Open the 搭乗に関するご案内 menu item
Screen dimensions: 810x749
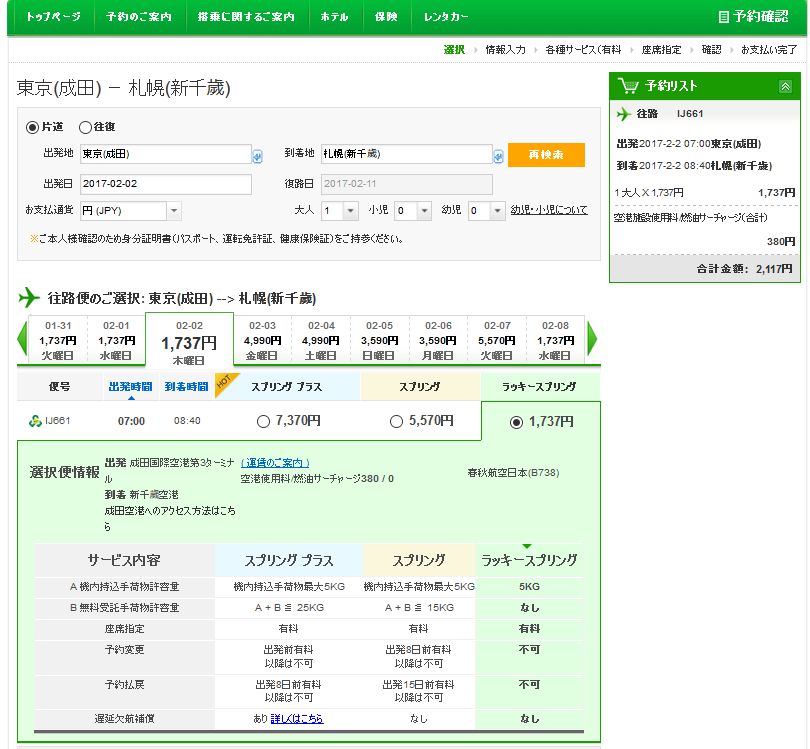coord(246,17)
